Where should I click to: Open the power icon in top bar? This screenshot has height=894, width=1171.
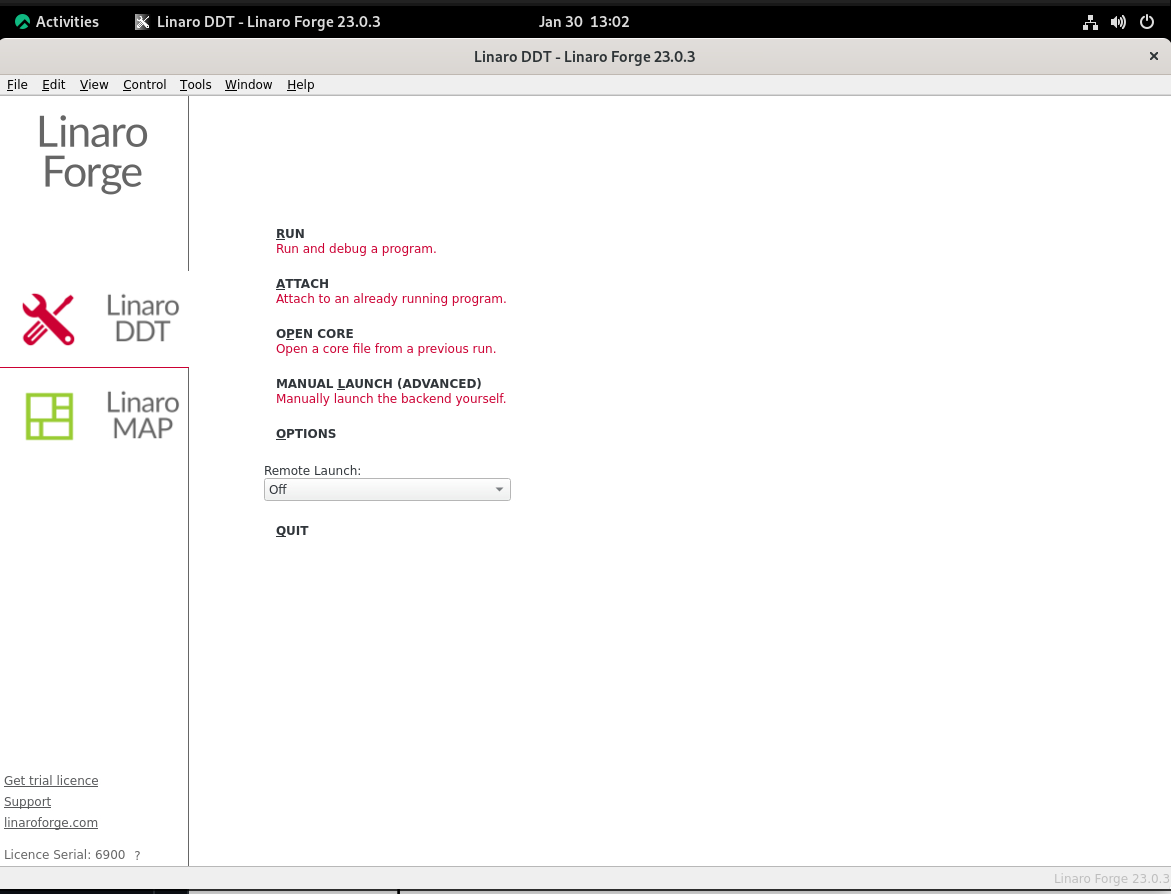point(1146,22)
